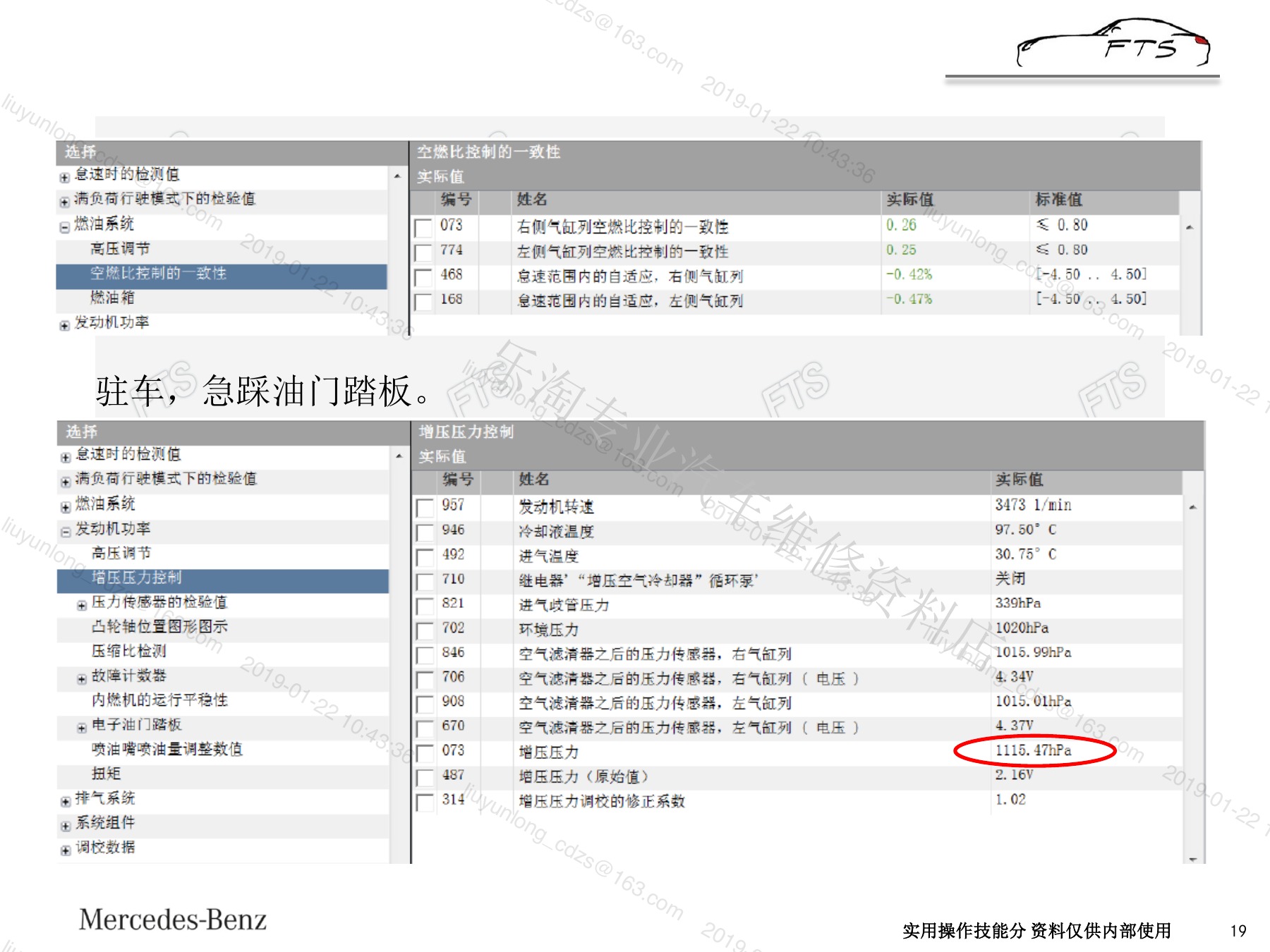Viewport: 1270px width, 952px height.
Task: Expand the 压力传感器的检验值 node
Action: [82, 606]
